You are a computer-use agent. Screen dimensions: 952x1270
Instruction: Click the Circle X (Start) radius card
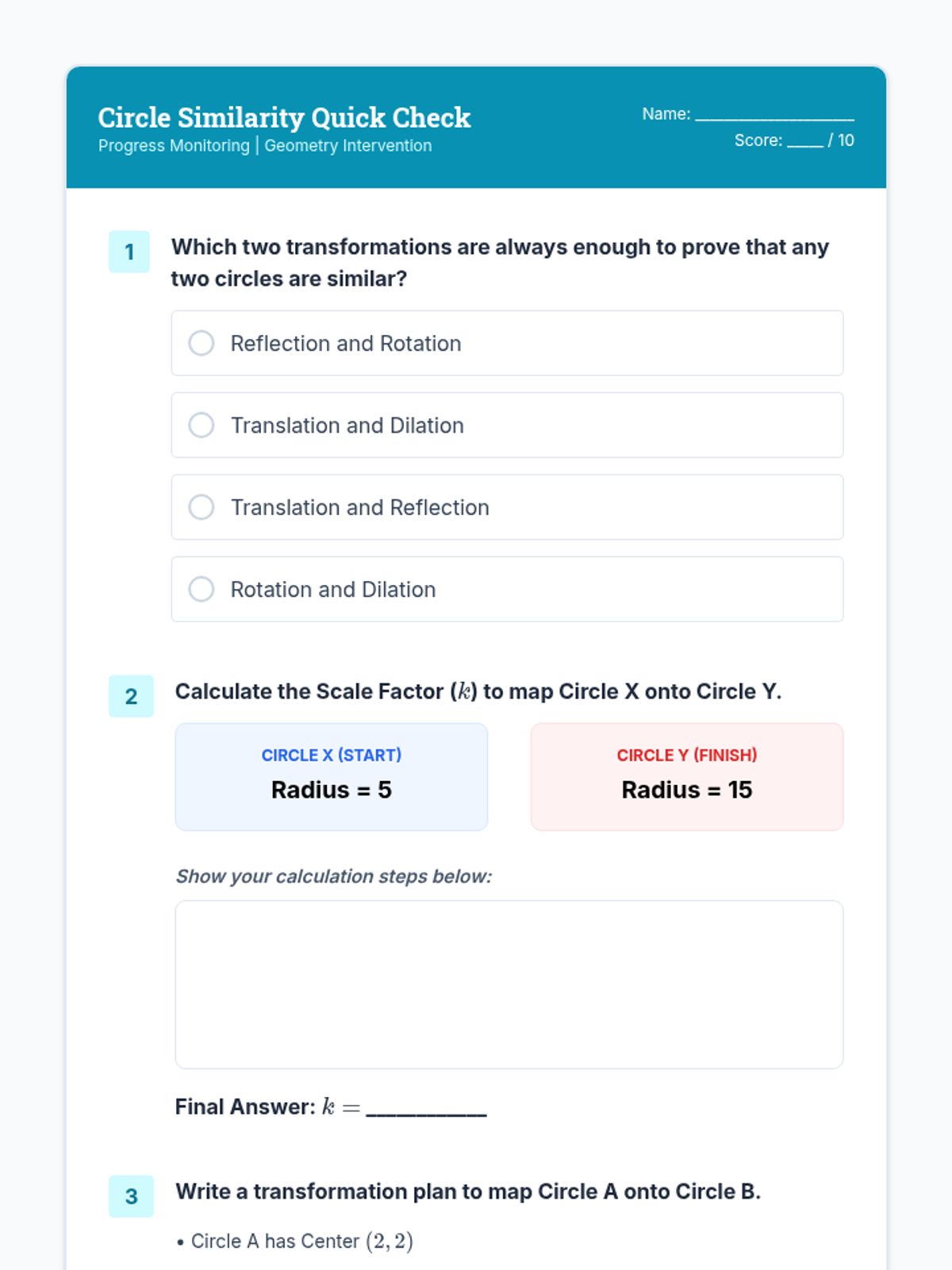[x=332, y=776]
